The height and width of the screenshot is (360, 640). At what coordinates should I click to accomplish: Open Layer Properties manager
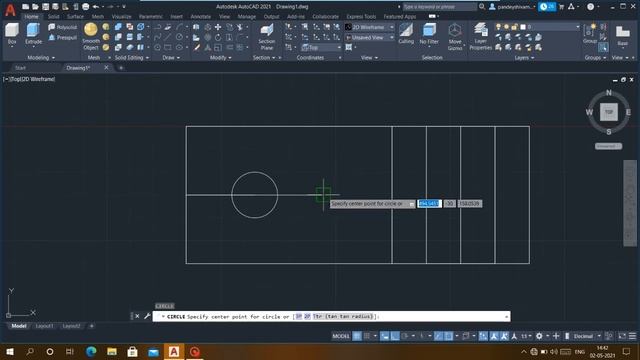click(x=480, y=37)
